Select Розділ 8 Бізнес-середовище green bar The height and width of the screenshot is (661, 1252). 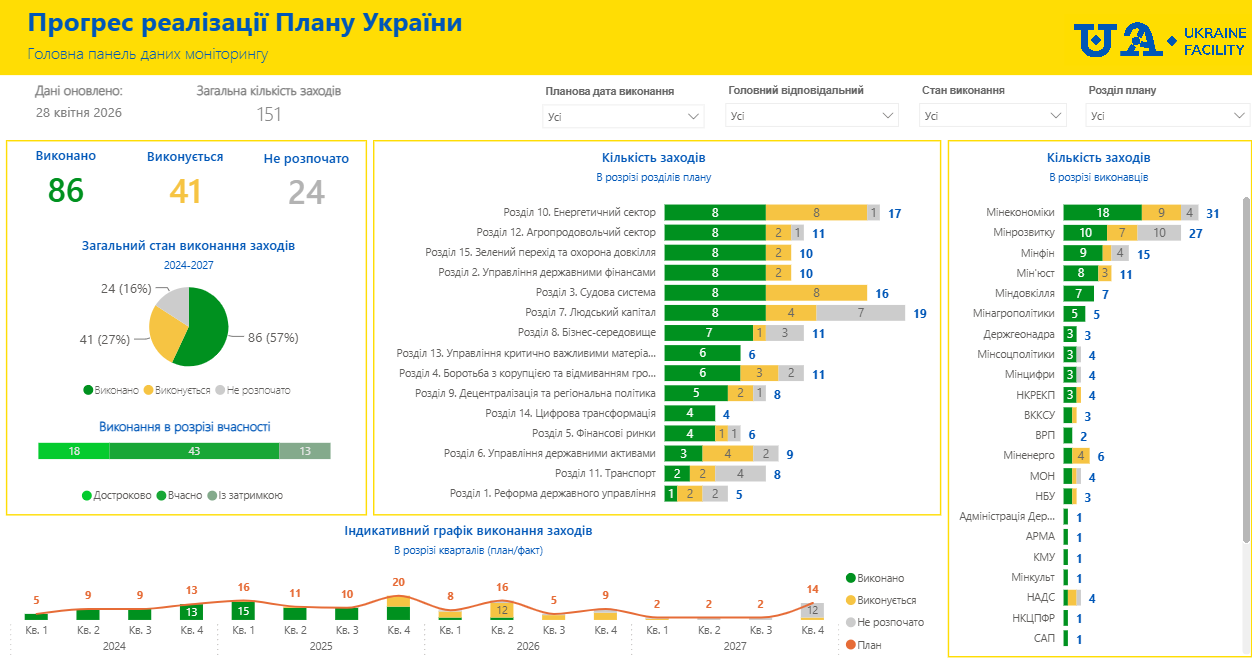tap(709, 333)
